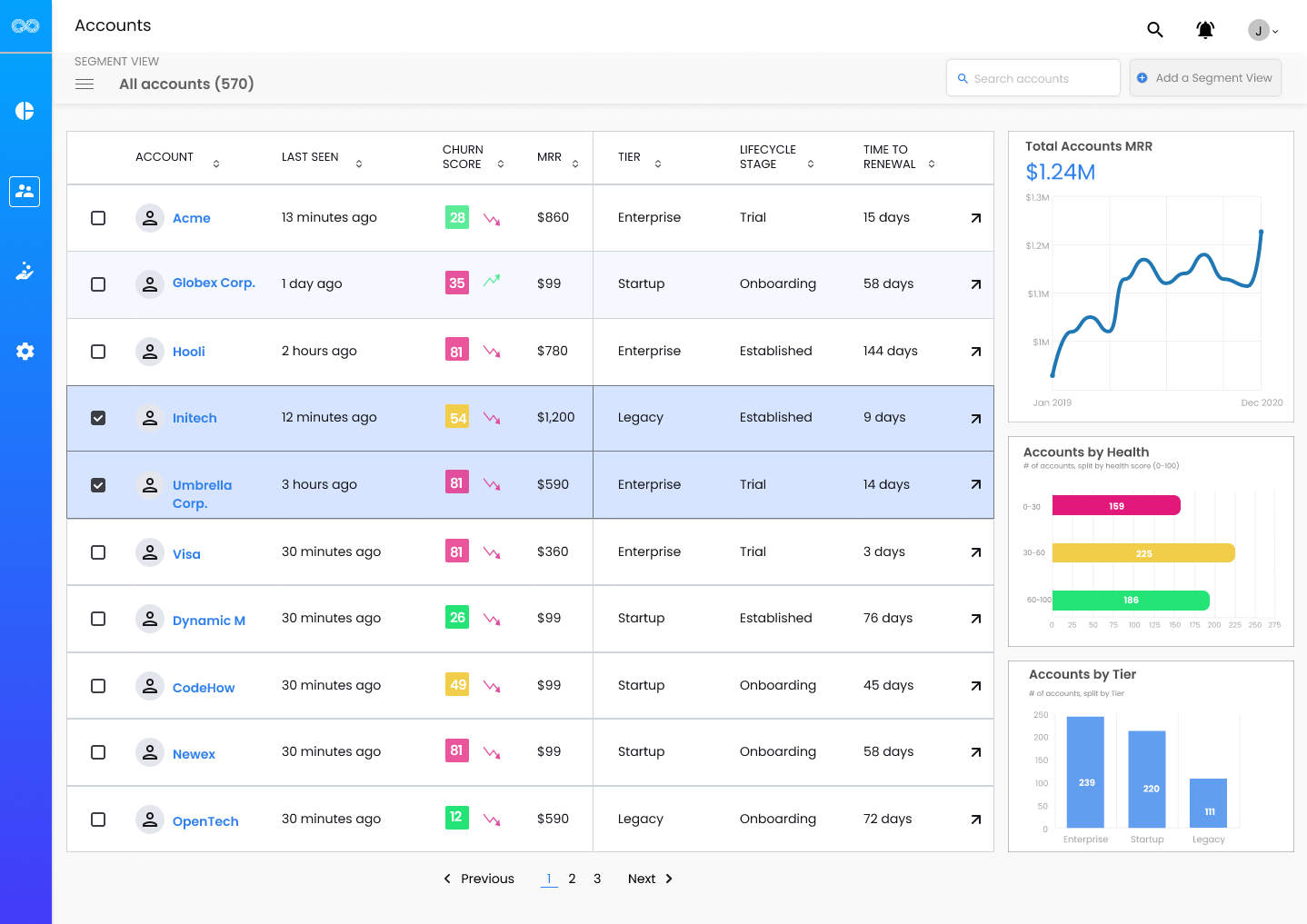This screenshot has width=1307, height=924.
Task: Open Acme account via arrow icon
Action: click(975, 218)
